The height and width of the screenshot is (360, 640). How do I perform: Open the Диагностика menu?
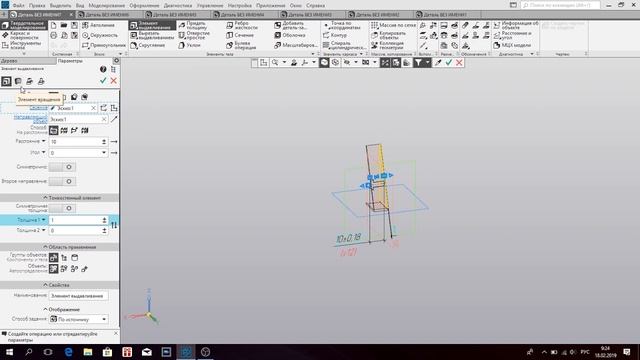pos(178,6)
